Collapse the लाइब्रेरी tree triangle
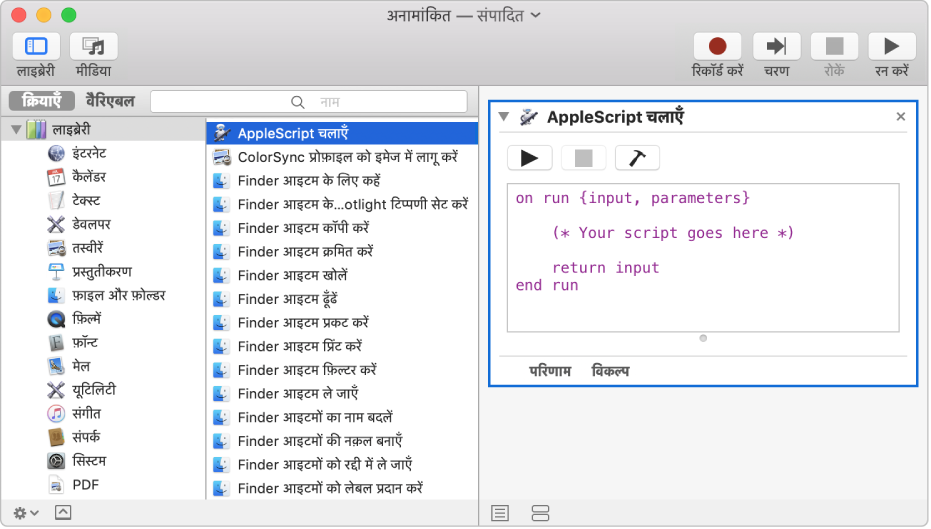 point(16,129)
